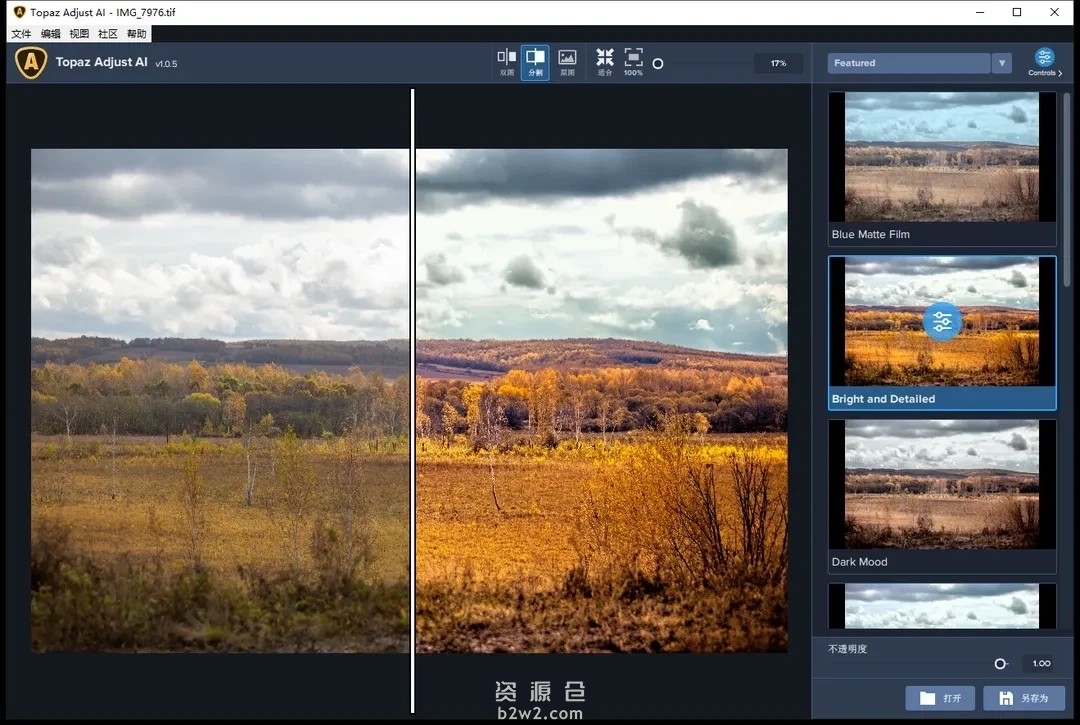Click the fit-to-window (适合) icon
The image size is (1080, 725).
click(x=605, y=62)
